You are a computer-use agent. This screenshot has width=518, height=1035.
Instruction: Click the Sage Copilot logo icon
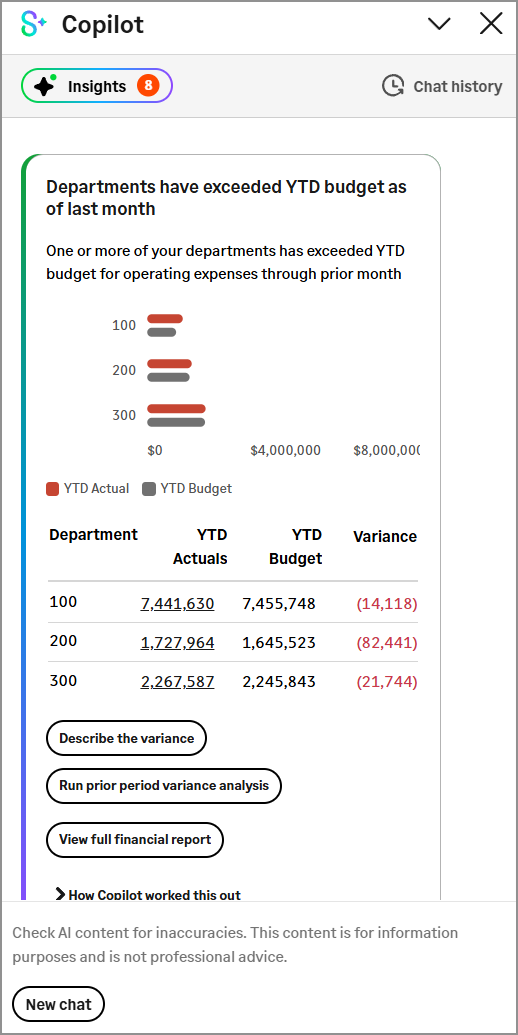(34, 24)
